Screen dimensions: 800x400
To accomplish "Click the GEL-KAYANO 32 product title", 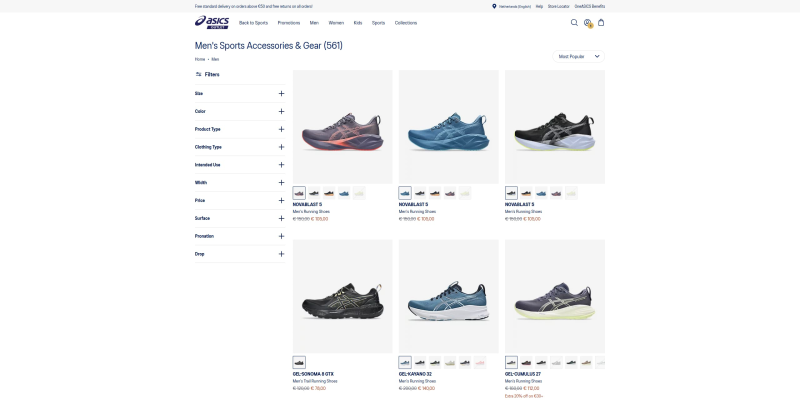I will (415, 374).
